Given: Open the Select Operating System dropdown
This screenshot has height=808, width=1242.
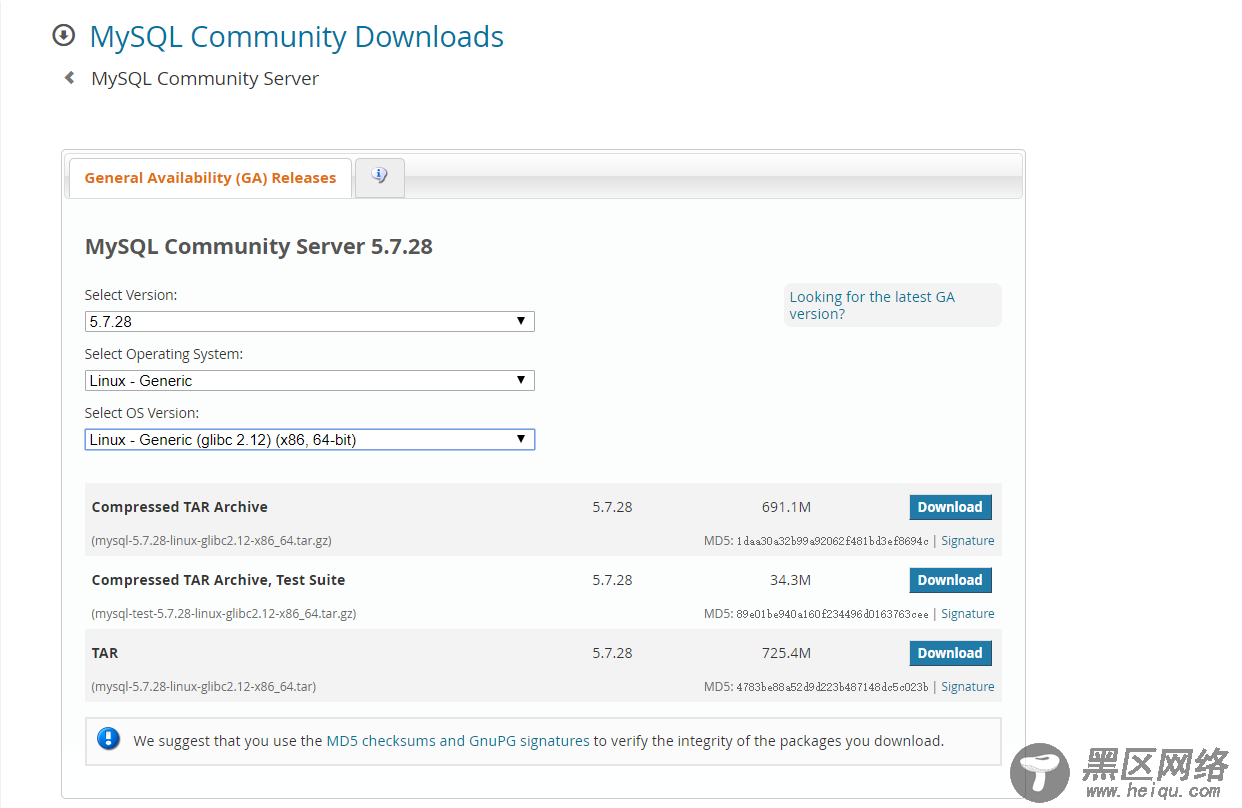Looking at the screenshot, I should click(310, 381).
